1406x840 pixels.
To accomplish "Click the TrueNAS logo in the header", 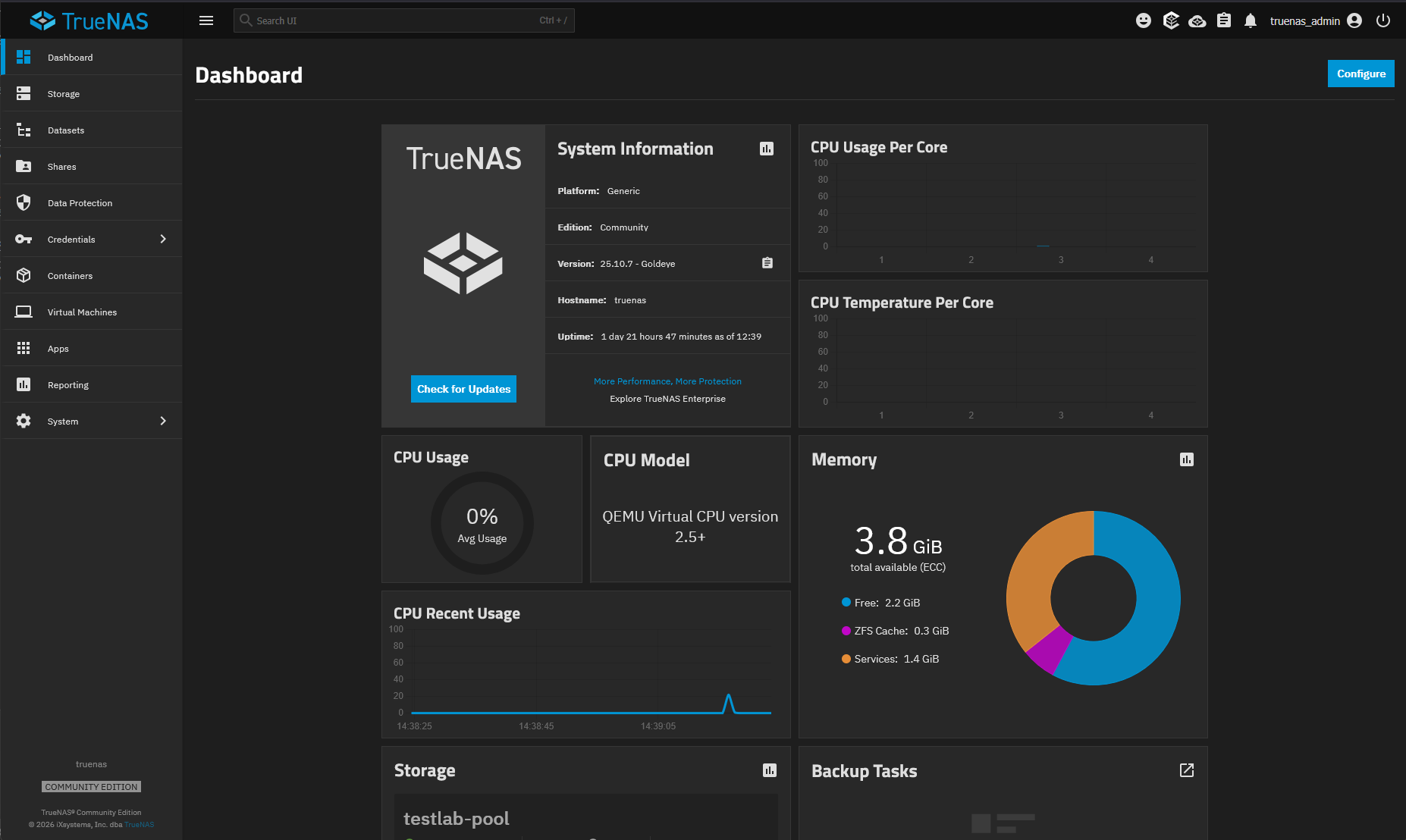I will pos(89,20).
